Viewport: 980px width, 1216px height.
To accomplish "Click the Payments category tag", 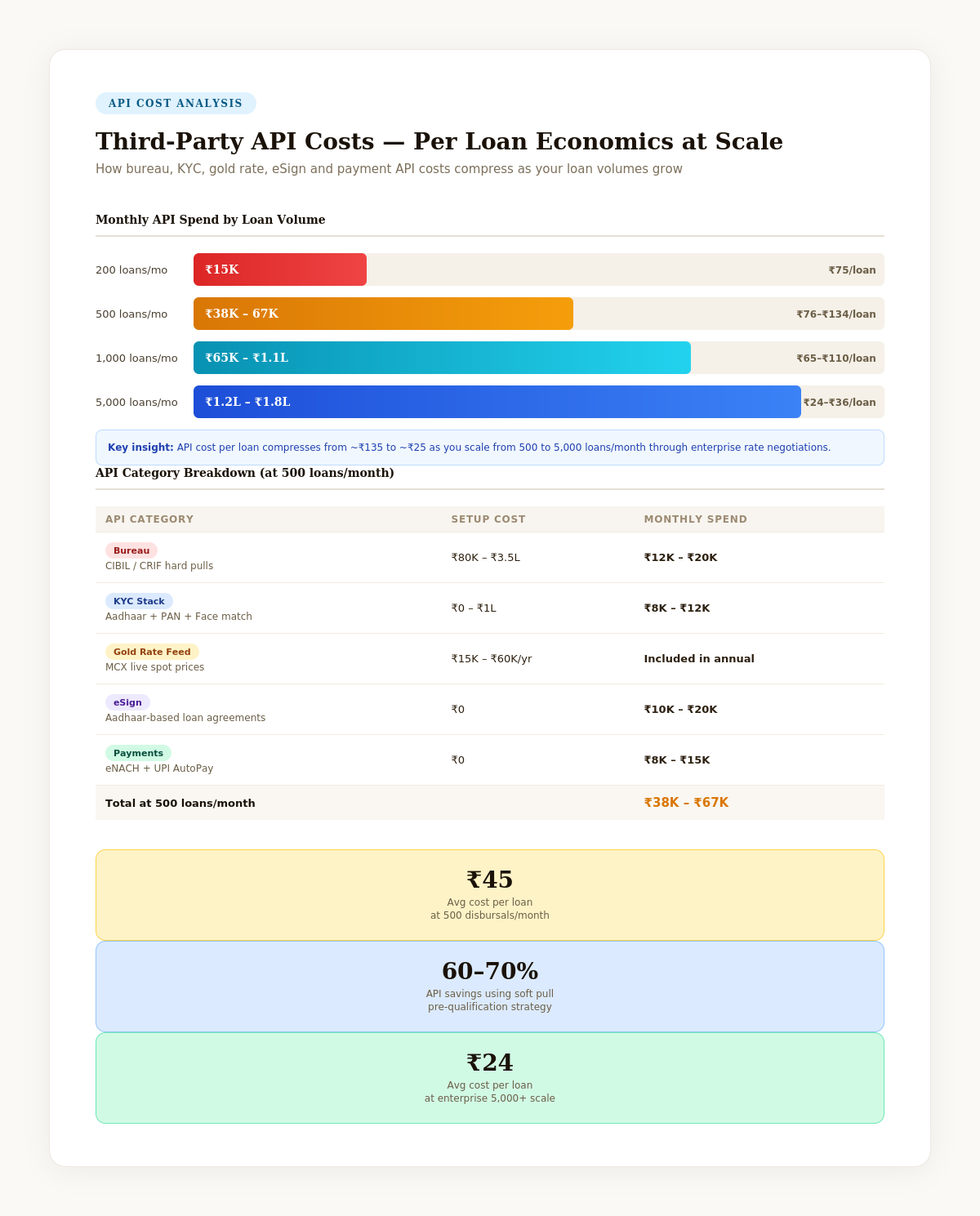I will [138, 753].
